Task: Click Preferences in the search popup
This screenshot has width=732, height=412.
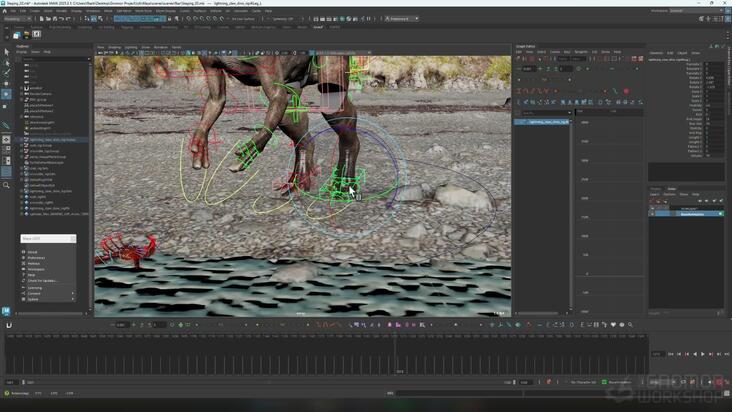Action: click(36, 258)
